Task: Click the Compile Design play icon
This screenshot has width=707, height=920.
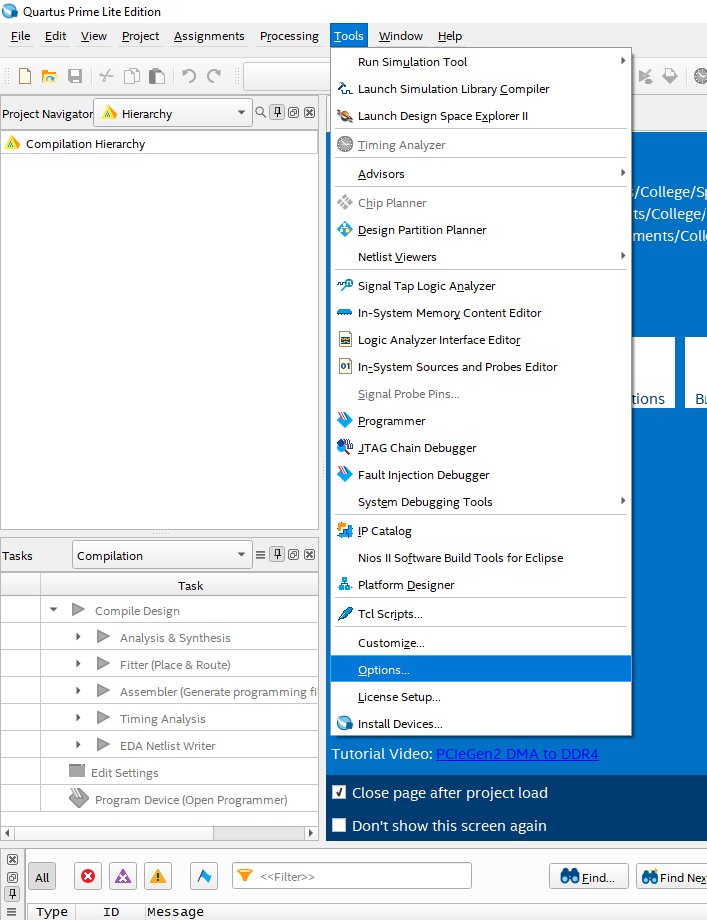Action: point(78,610)
